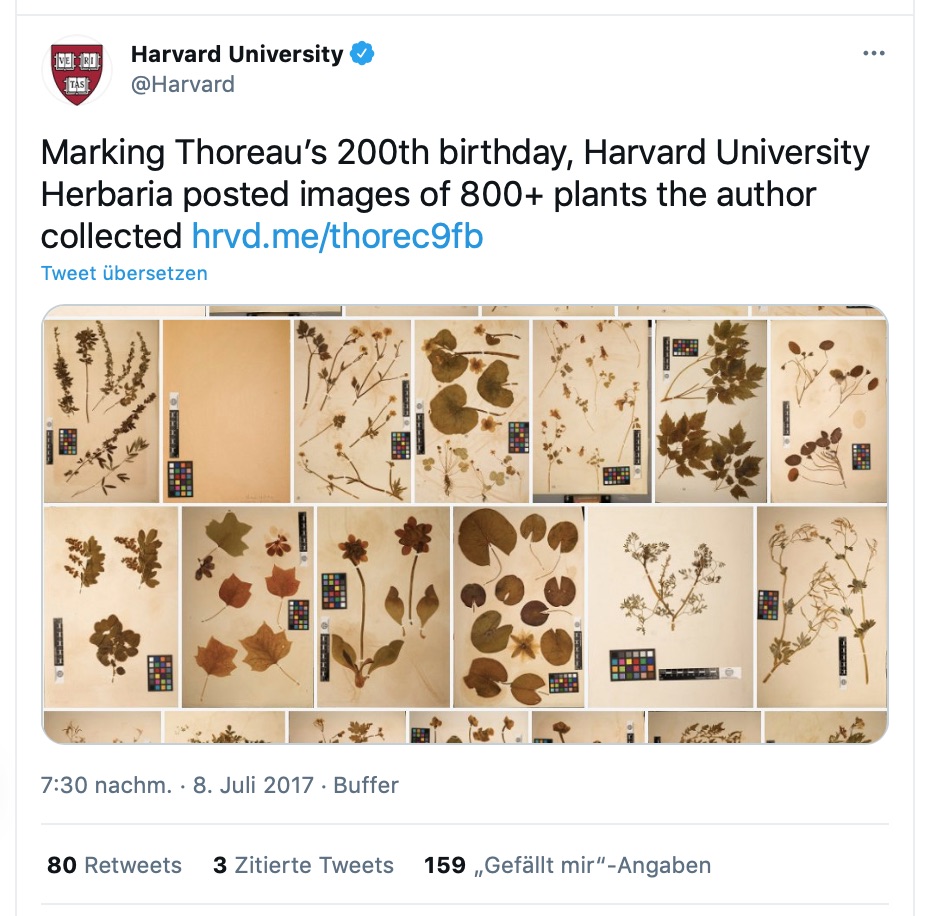Select the Harvard University avatar image
Image resolution: width=928 pixels, height=916 pixels.
77,70
